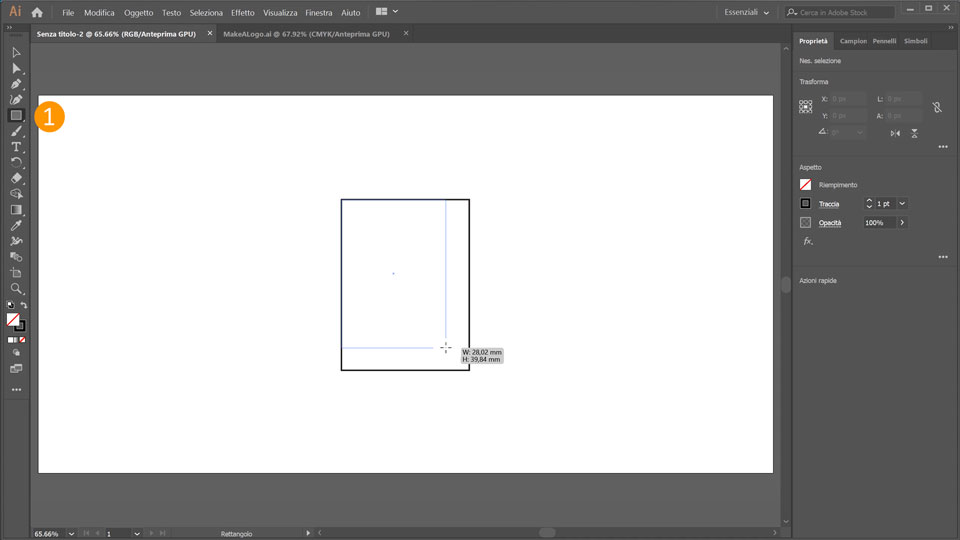
Task: Open the Effetto menu
Action: pos(242,12)
